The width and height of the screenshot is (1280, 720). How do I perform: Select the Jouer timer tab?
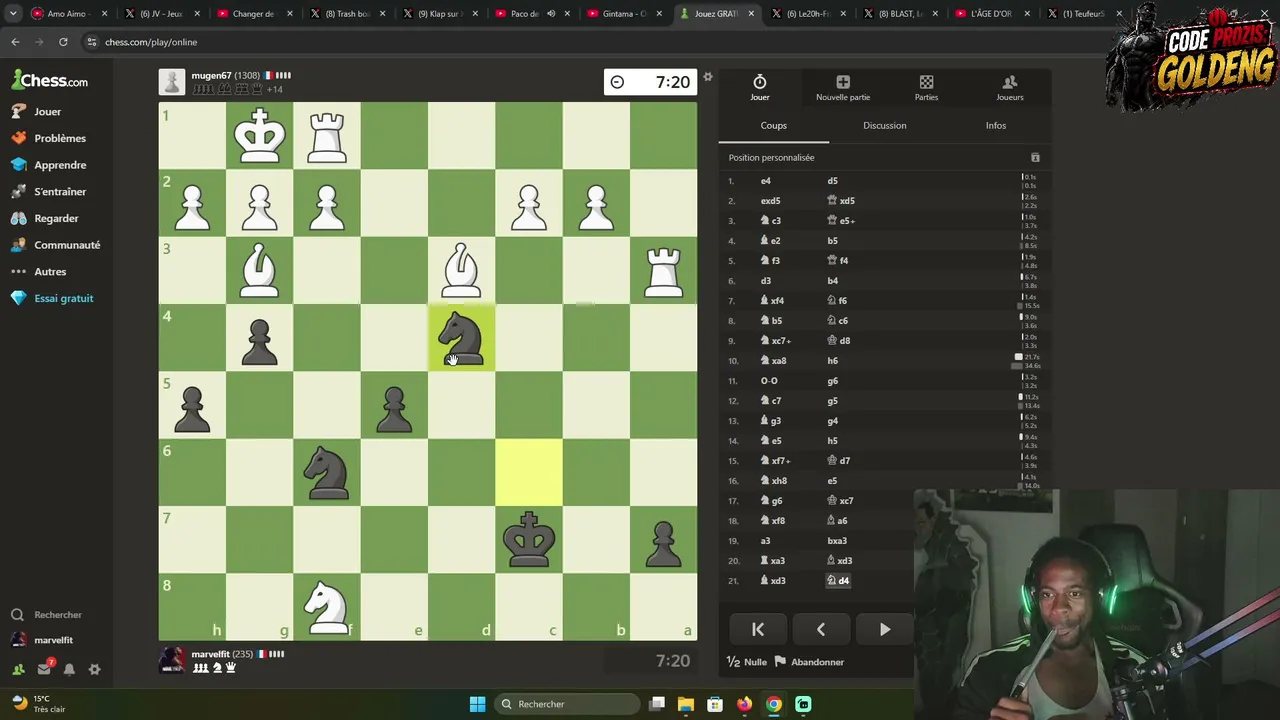[760, 88]
